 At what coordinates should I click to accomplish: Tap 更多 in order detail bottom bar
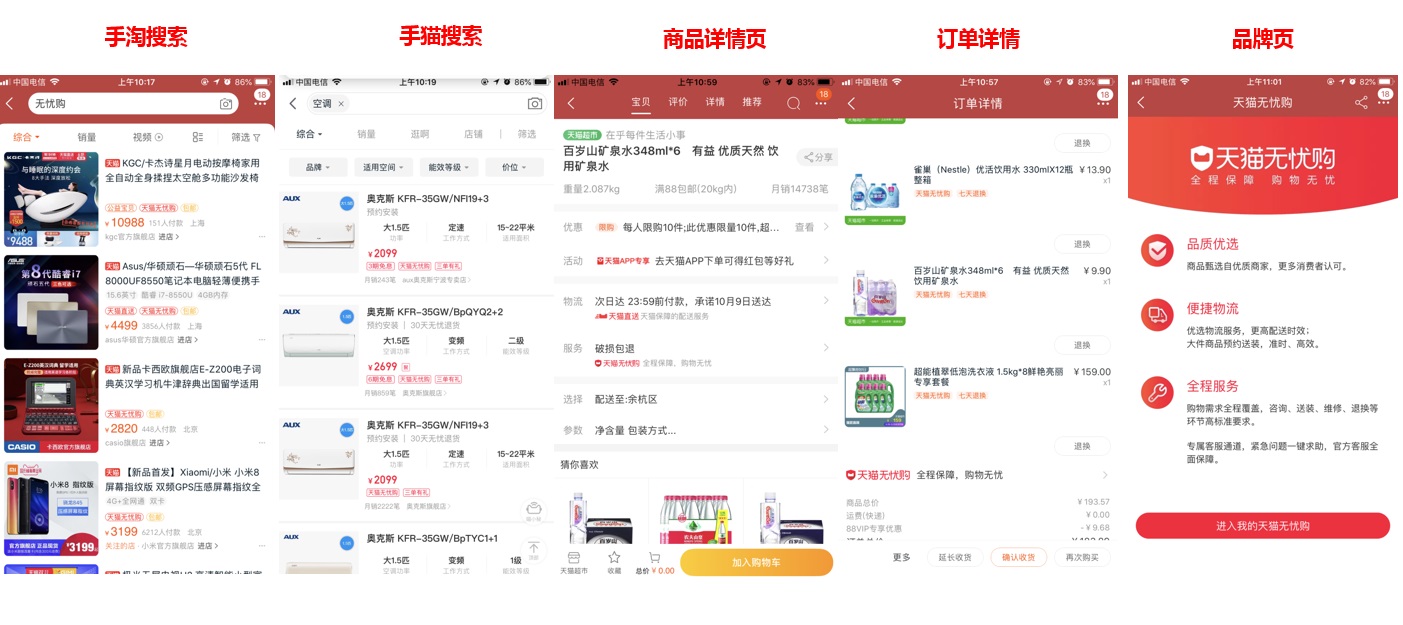(902, 557)
